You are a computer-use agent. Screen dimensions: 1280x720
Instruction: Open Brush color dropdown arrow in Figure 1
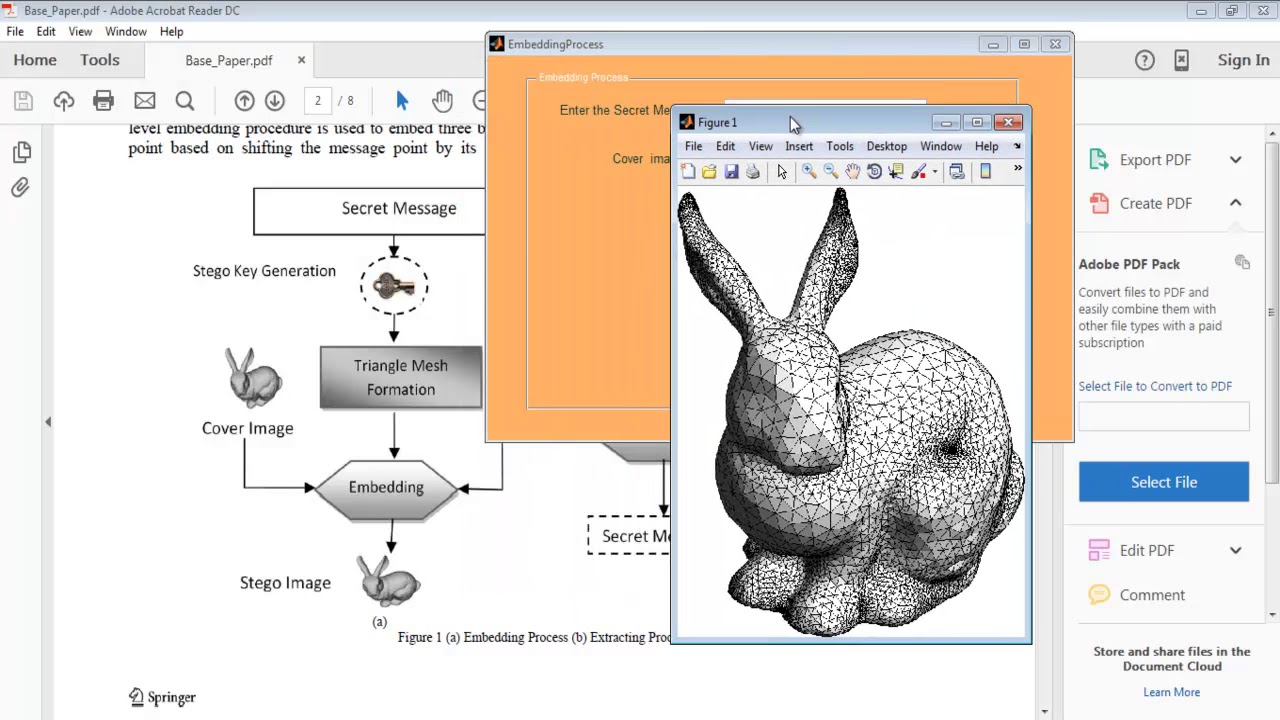935,172
